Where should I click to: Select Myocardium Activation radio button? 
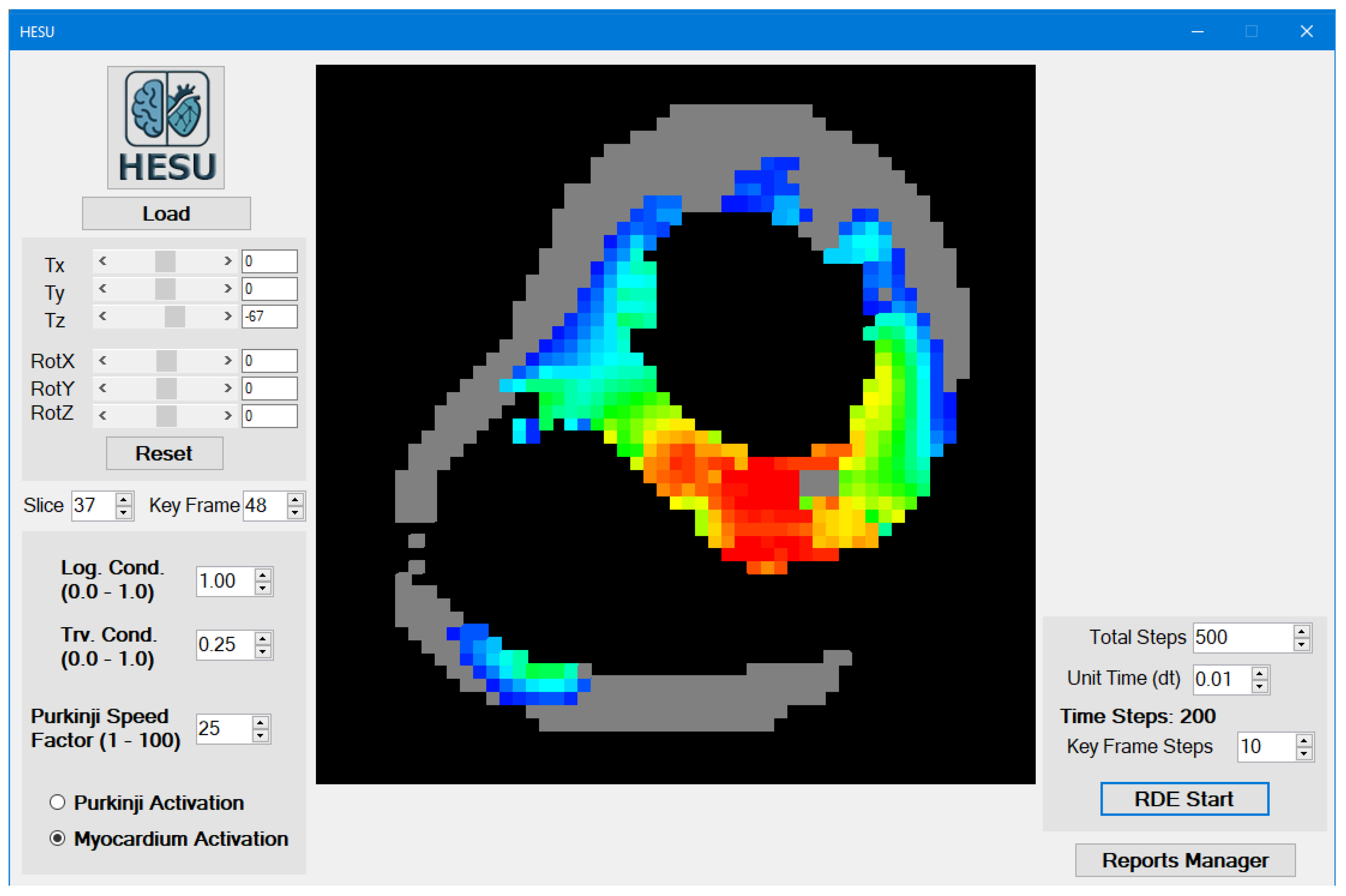tap(57, 838)
